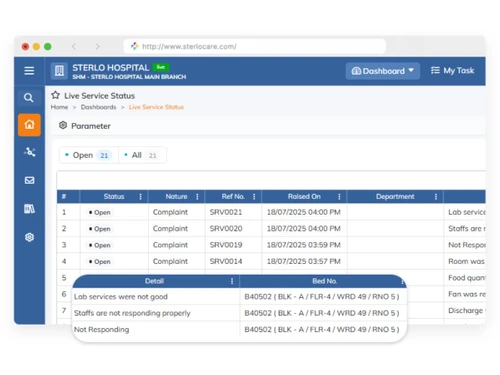Click Open status of SRV0014
This screenshot has width=500, height=375.
tap(99, 262)
